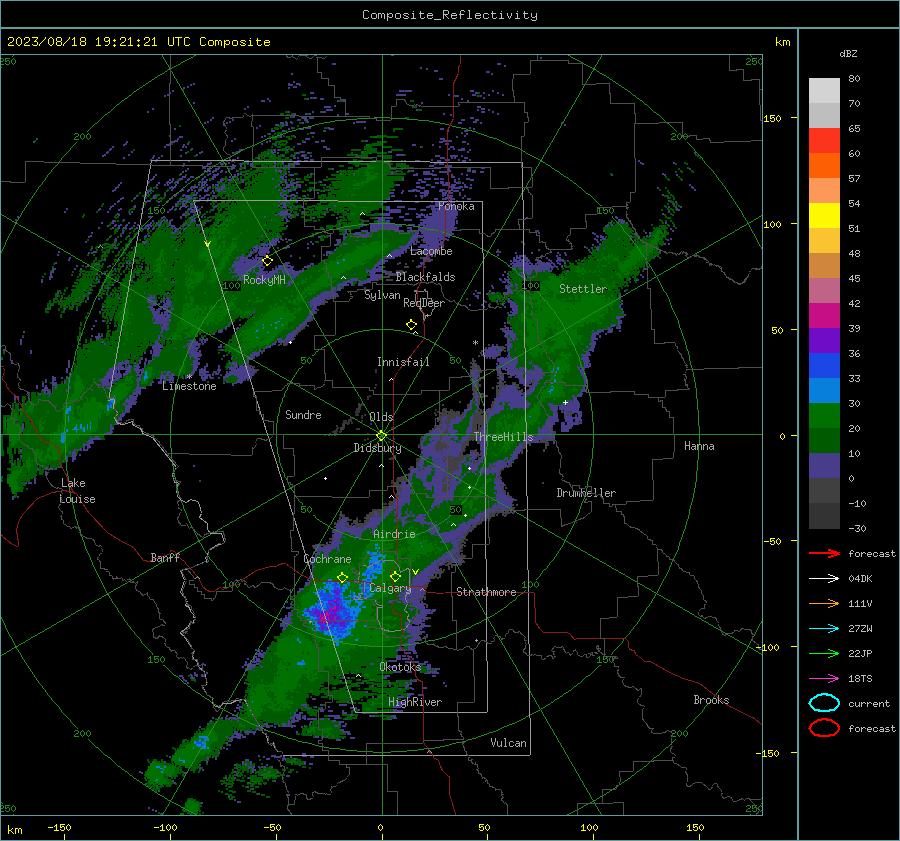This screenshot has height=841, width=900.
Task: Click the 51 dBZ yellow swatch
Action: tap(824, 215)
